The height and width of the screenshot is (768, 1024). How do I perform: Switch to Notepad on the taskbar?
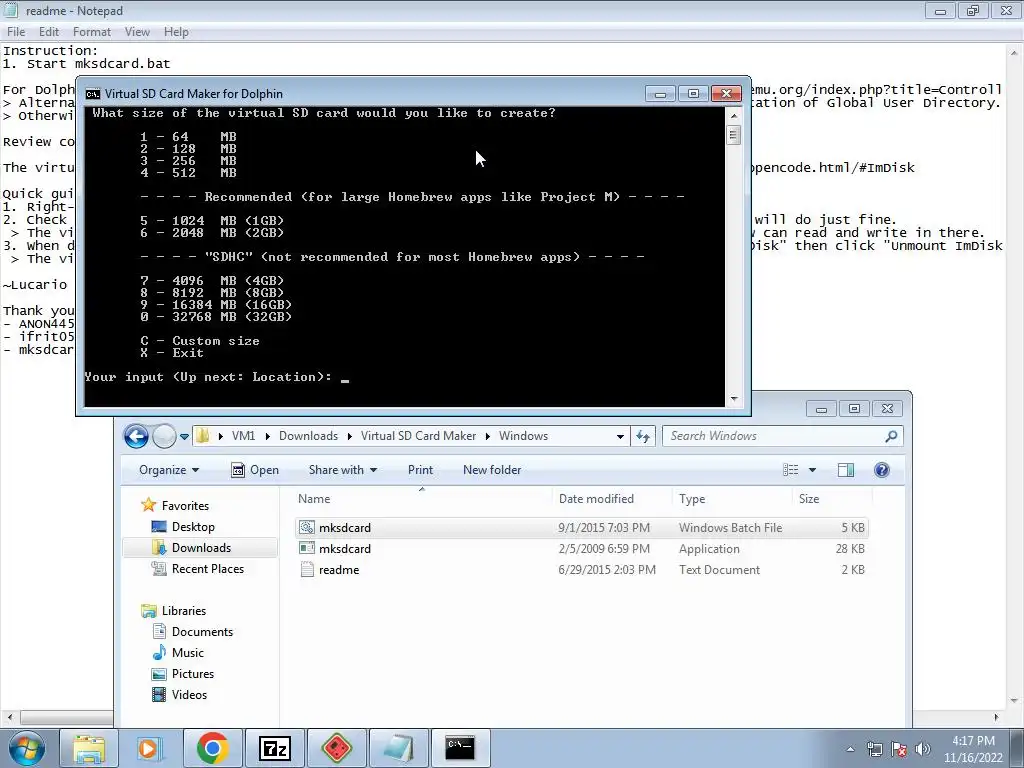pyautogui.click(x=398, y=748)
